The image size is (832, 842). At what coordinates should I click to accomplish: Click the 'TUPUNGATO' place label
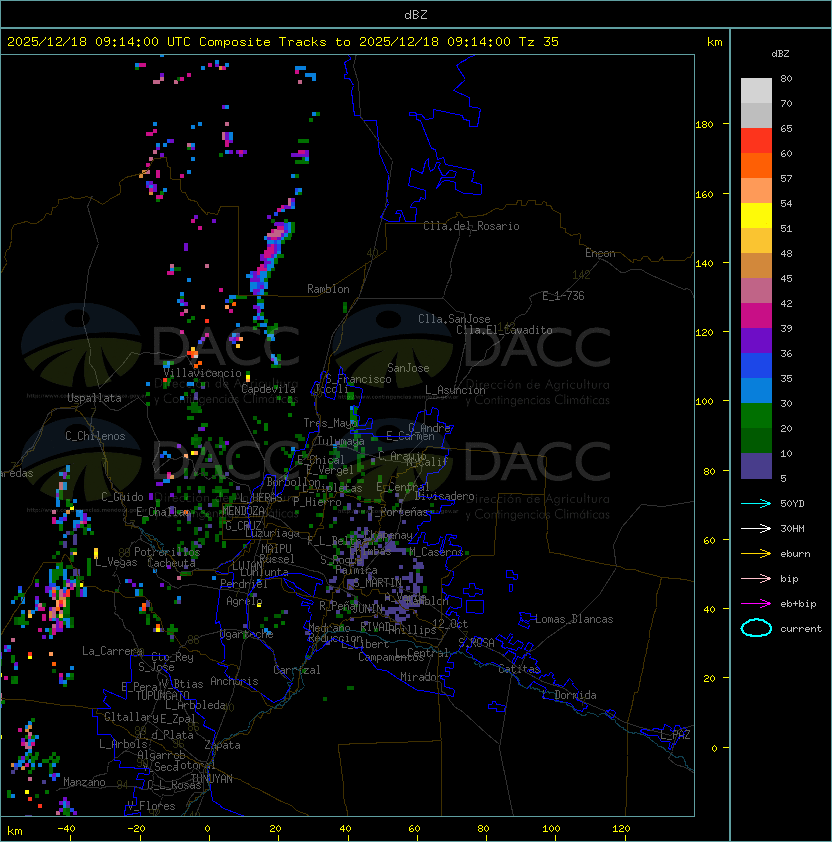point(162,695)
